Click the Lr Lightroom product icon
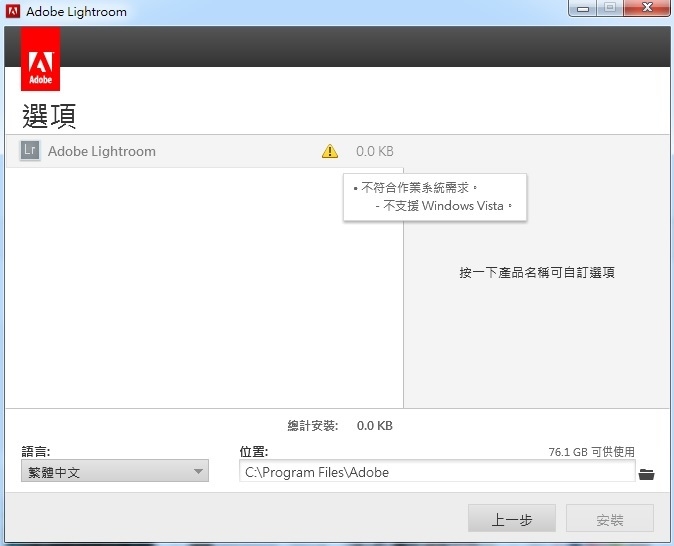 coord(30,150)
